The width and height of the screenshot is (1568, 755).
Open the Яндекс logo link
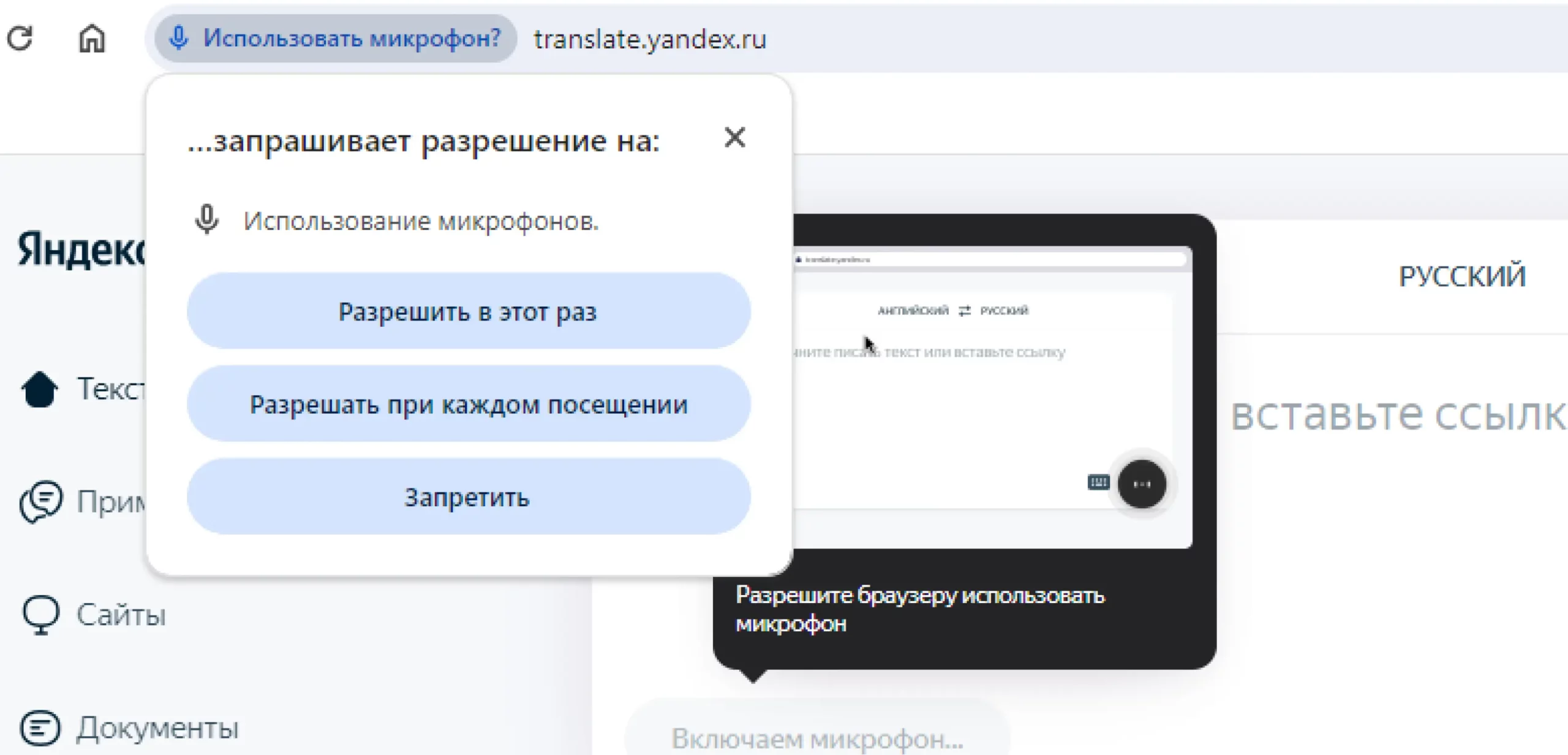click(80, 250)
